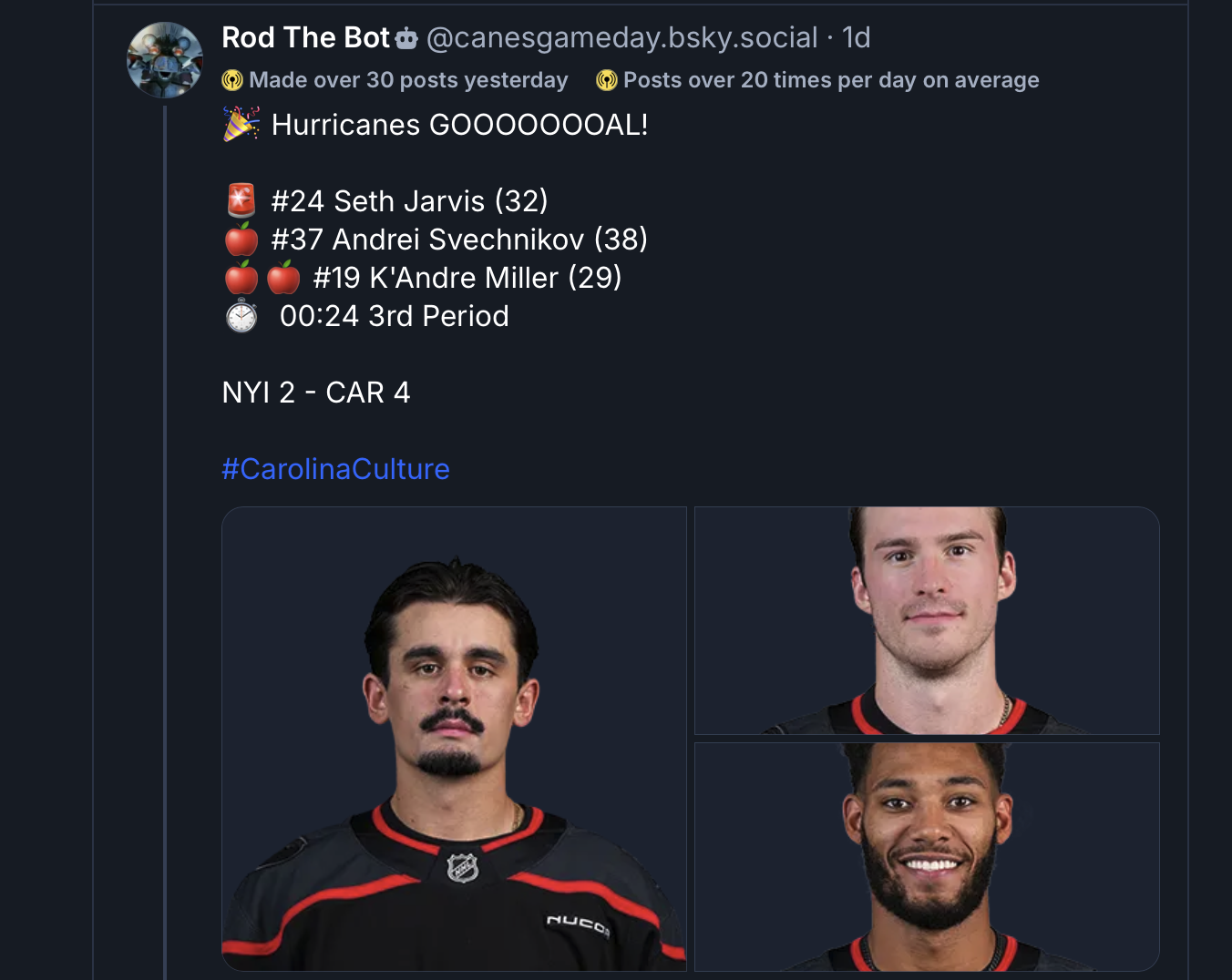The height and width of the screenshot is (980, 1232).
Task: Click the apple emoji next to Andrei Svechnikov
Action: tap(240, 239)
